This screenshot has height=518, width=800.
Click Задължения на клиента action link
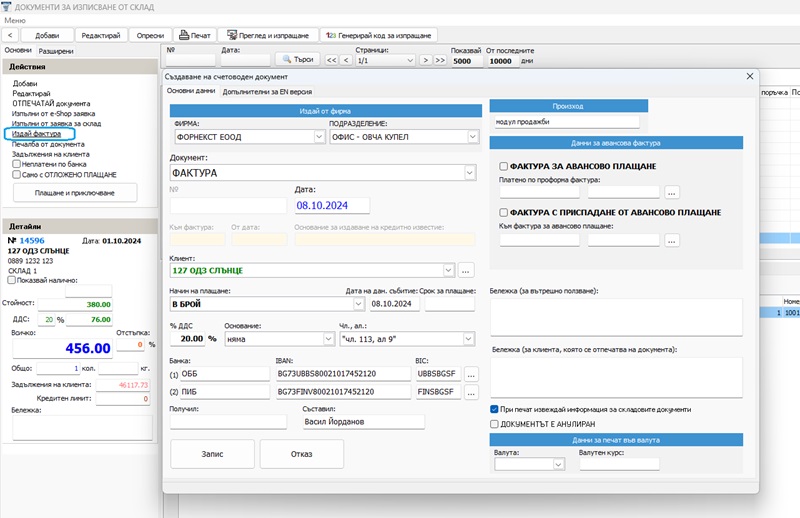click(x=51, y=154)
